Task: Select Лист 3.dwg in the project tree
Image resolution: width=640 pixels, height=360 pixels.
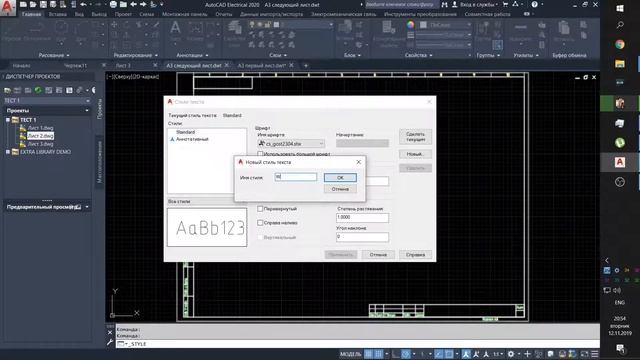Action: 40,144
